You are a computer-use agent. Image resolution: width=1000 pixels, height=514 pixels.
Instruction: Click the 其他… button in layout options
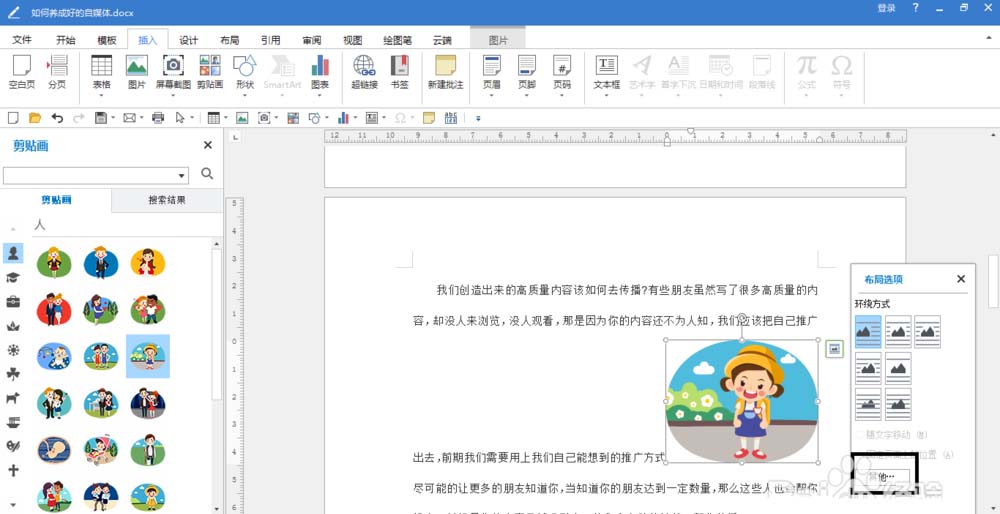tap(880, 476)
